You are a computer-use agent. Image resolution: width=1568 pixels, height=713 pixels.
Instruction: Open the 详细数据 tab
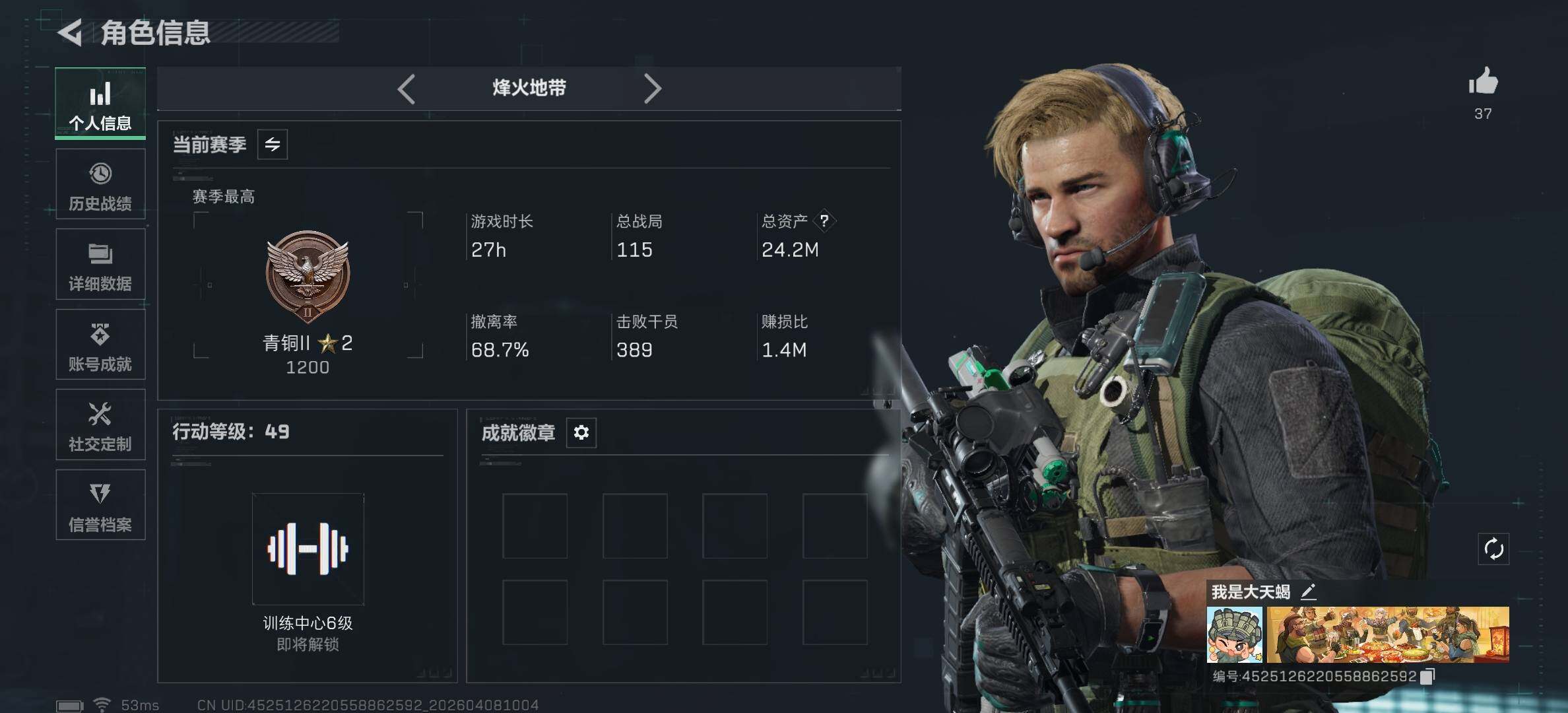pos(100,265)
